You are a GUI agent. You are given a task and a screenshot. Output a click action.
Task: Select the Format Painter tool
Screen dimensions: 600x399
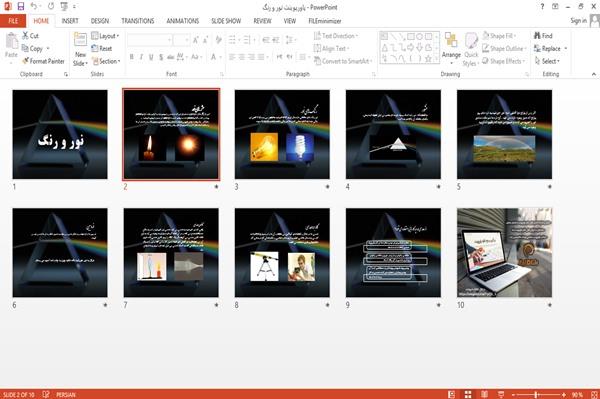(x=43, y=61)
